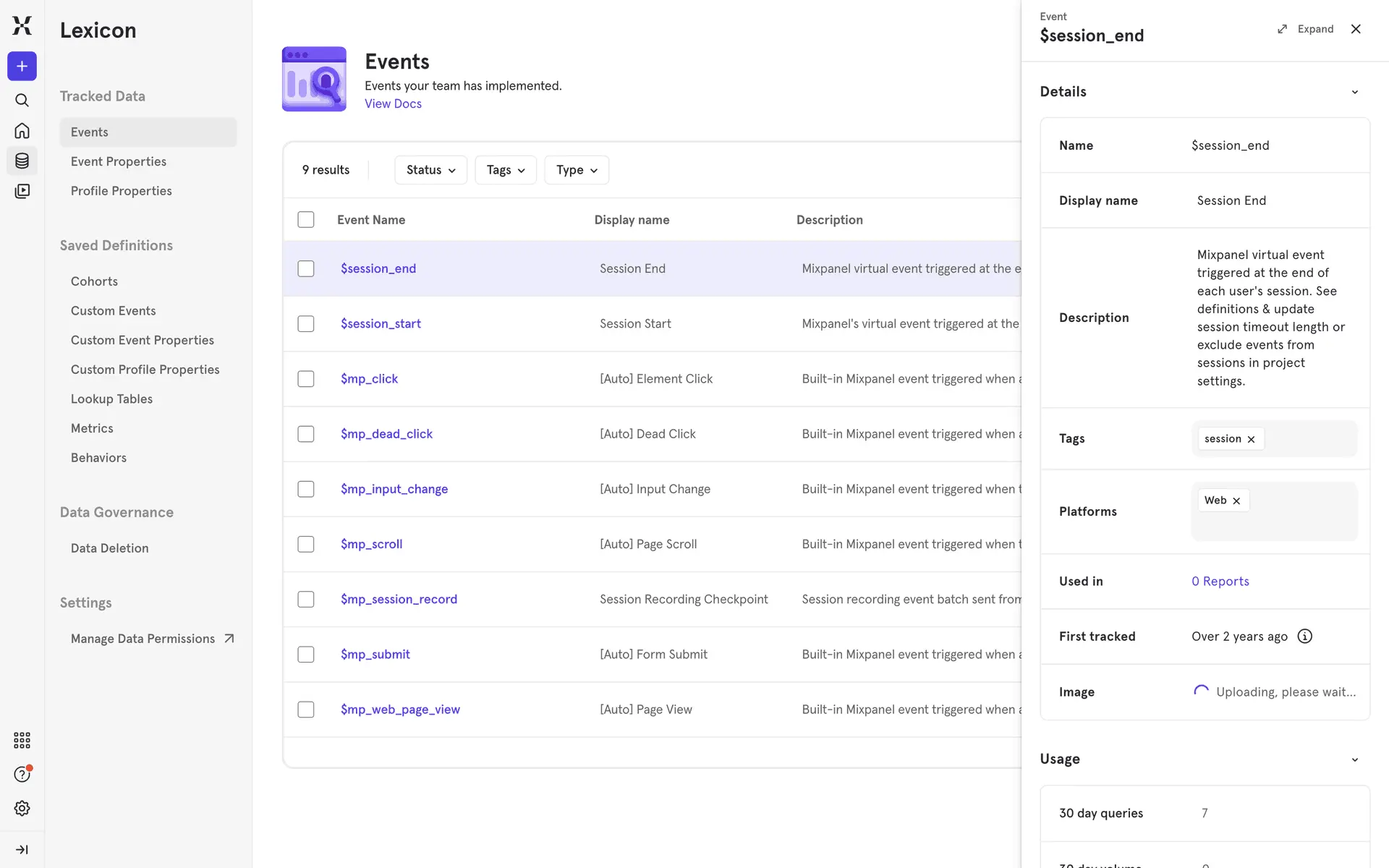Click the View Docs link
The width and height of the screenshot is (1389, 868).
click(x=393, y=103)
